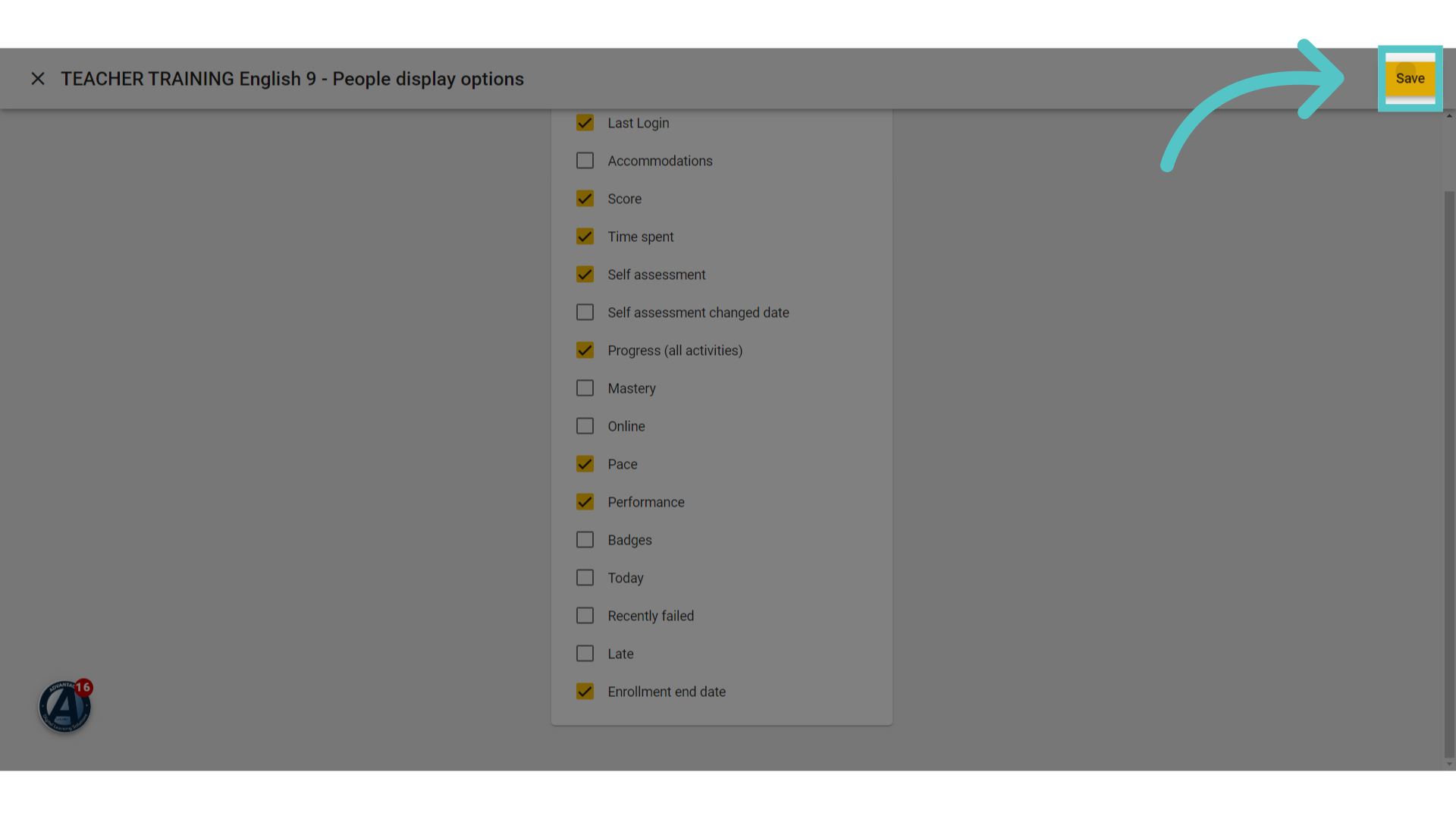Check Self assessment changed date

585,312
